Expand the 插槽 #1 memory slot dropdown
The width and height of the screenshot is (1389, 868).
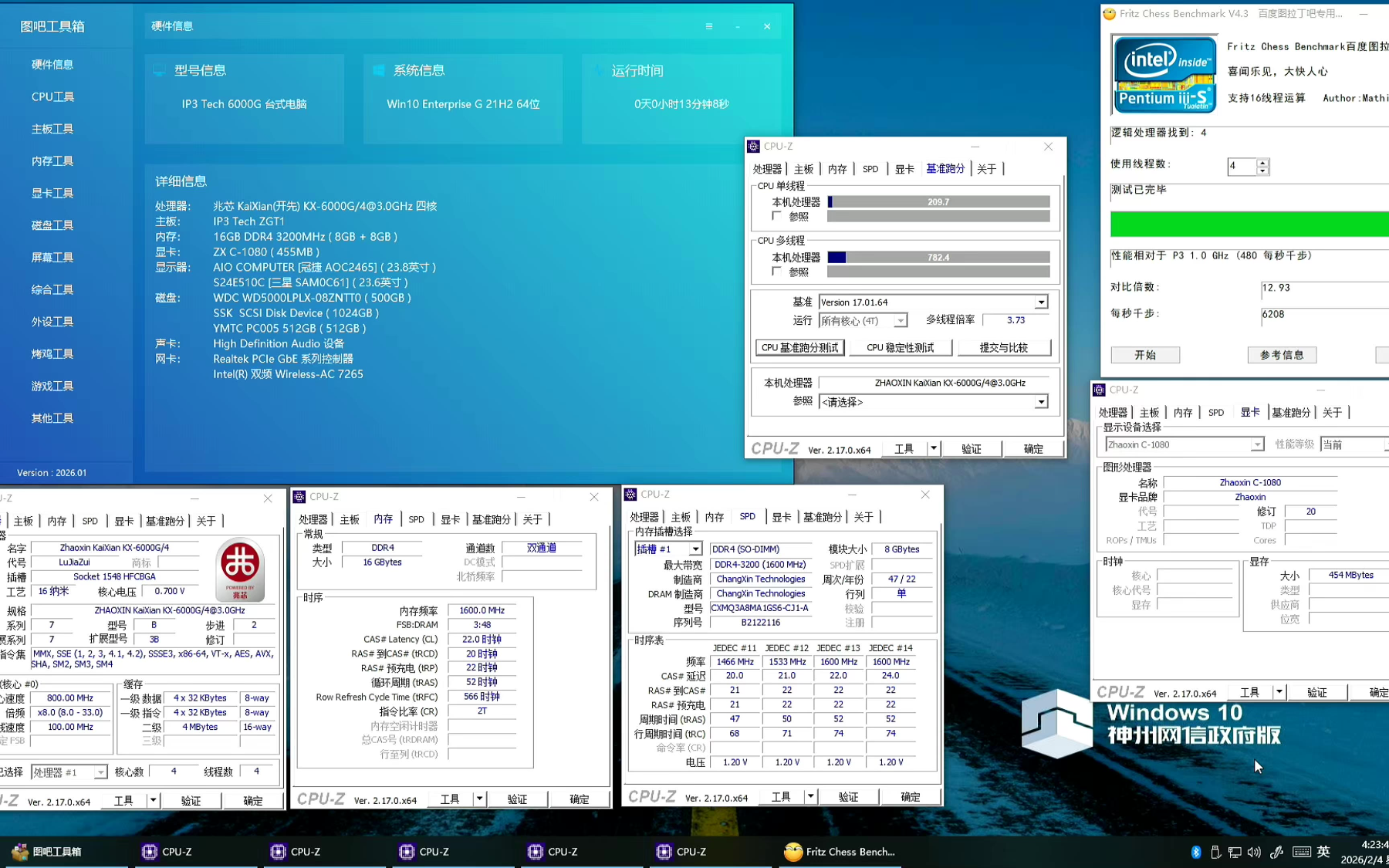695,549
